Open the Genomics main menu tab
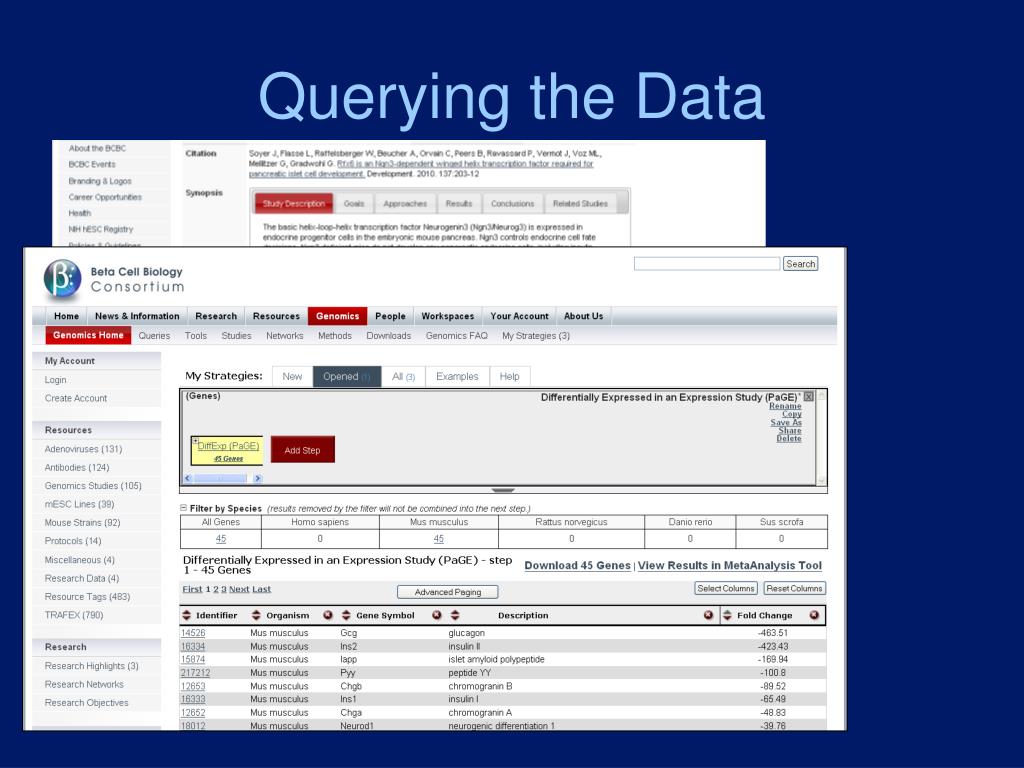 point(338,316)
